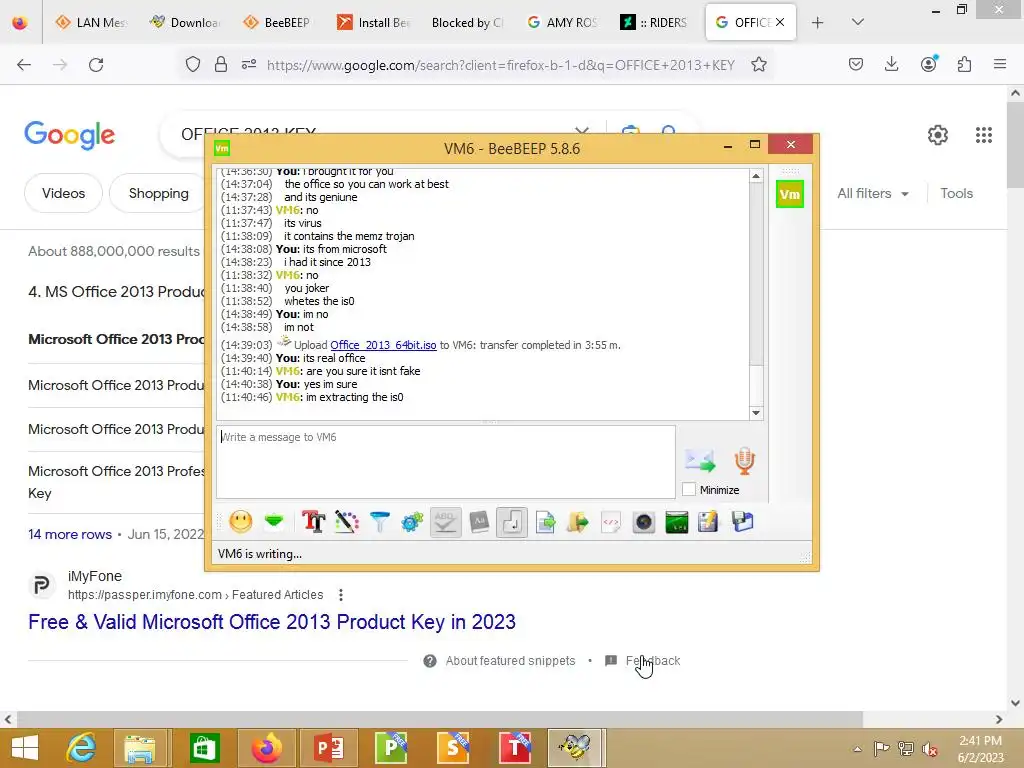Screen dimensions: 1024x768
Task: Select the Videos search filter
Action: pyautogui.click(x=63, y=193)
